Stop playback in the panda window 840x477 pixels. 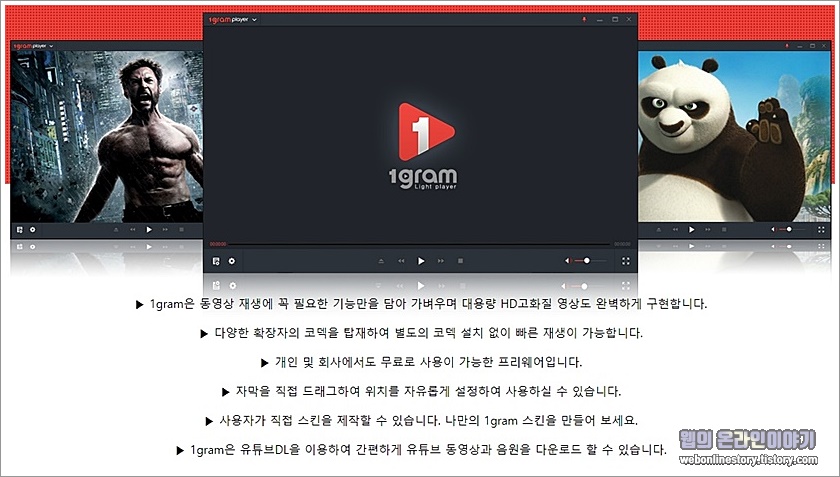(724, 229)
